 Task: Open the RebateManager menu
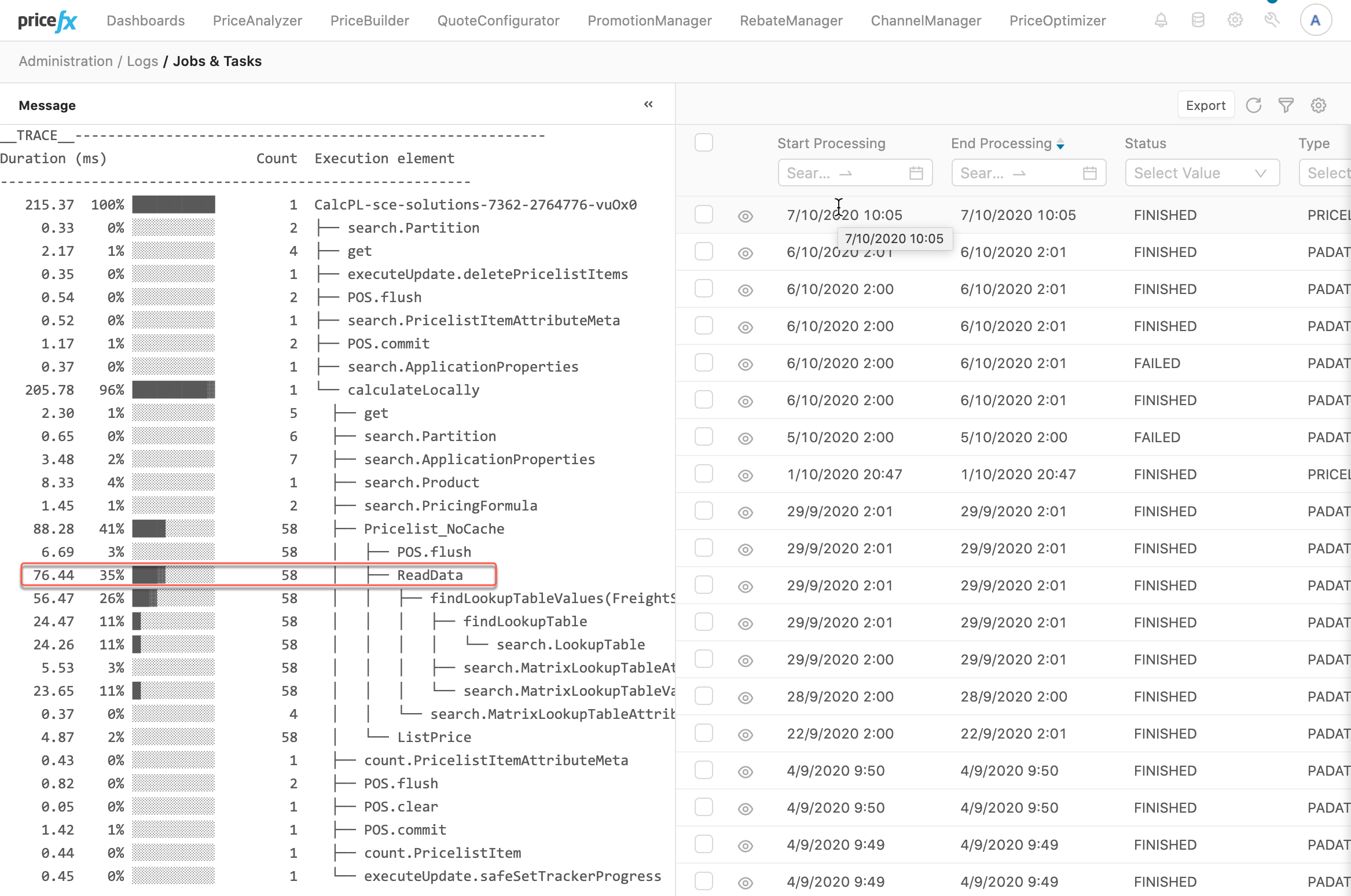(791, 21)
